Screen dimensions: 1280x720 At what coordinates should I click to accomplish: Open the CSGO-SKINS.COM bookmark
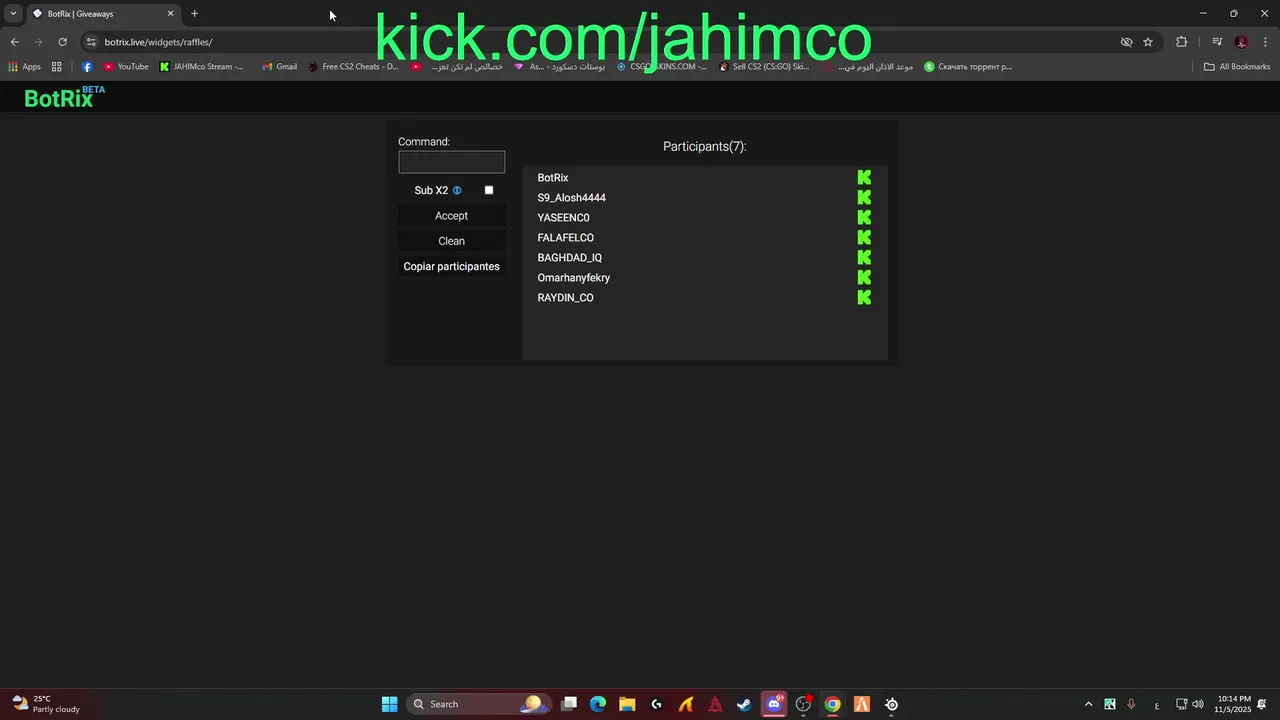tap(661, 67)
